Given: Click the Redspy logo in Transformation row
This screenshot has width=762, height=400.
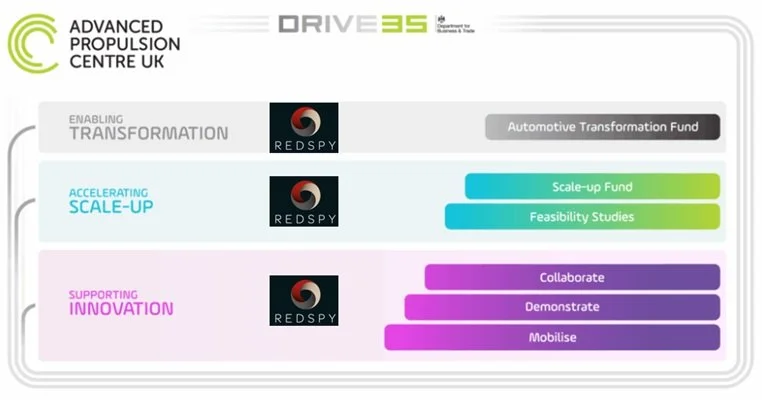Looking at the screenshot, I should 304,127.
